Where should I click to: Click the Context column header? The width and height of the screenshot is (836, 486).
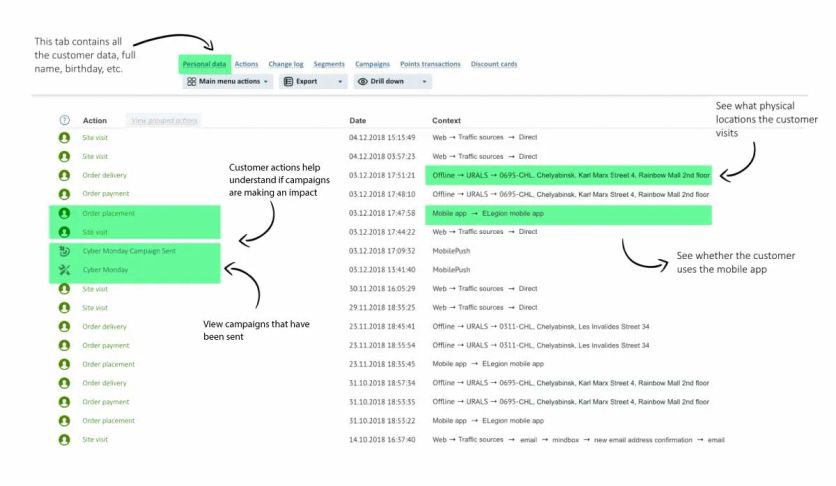pyautogui.click(x=446, y=121)
